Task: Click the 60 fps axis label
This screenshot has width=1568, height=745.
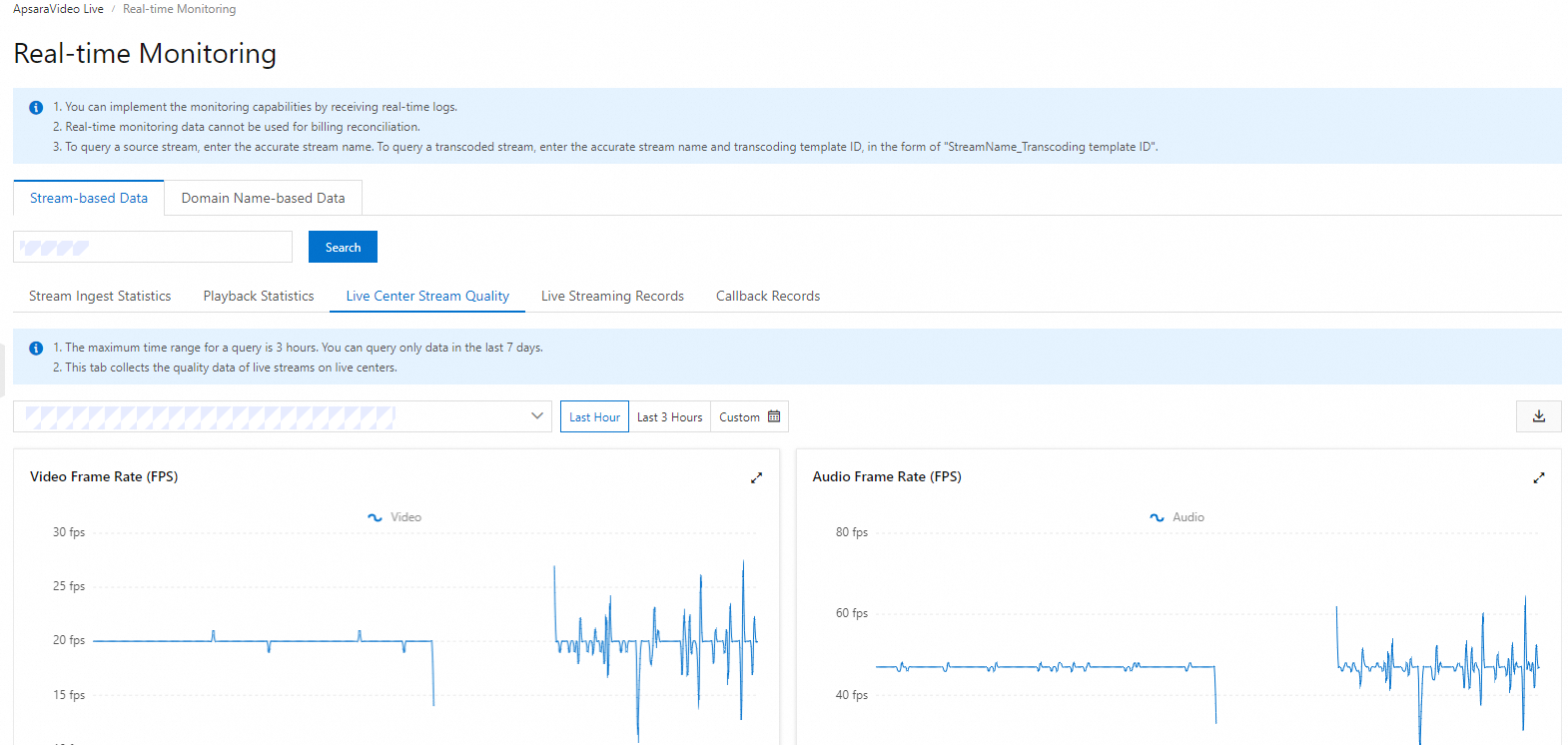Action: [x=852, y=613]
